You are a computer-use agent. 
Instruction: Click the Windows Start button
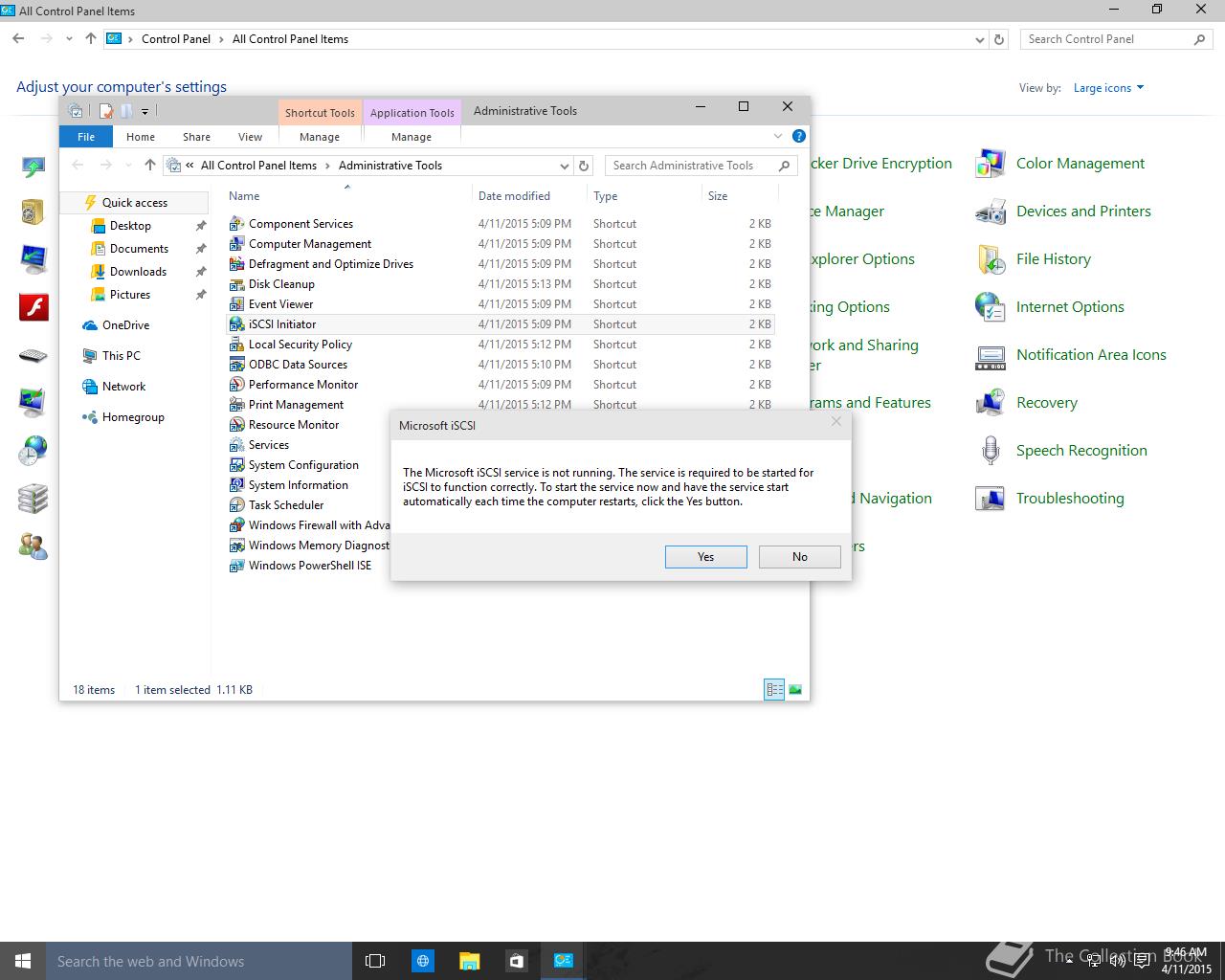pyautogui.click(x=23, y=961)
